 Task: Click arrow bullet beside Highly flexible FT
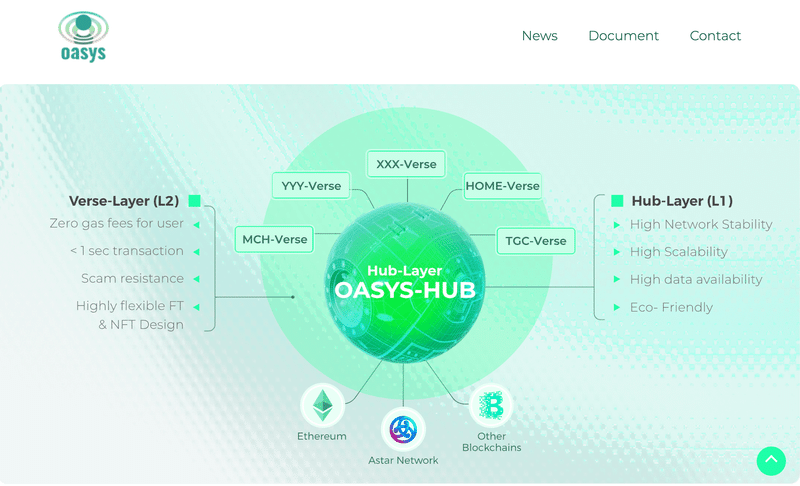(196, 307)
